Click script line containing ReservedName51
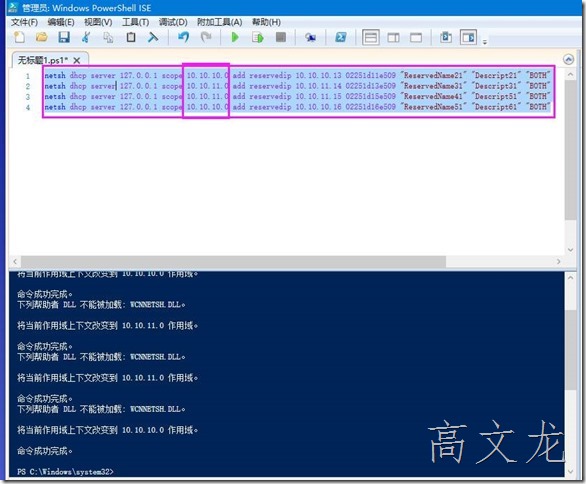The image size is (586, 484). tap(297, 107)
